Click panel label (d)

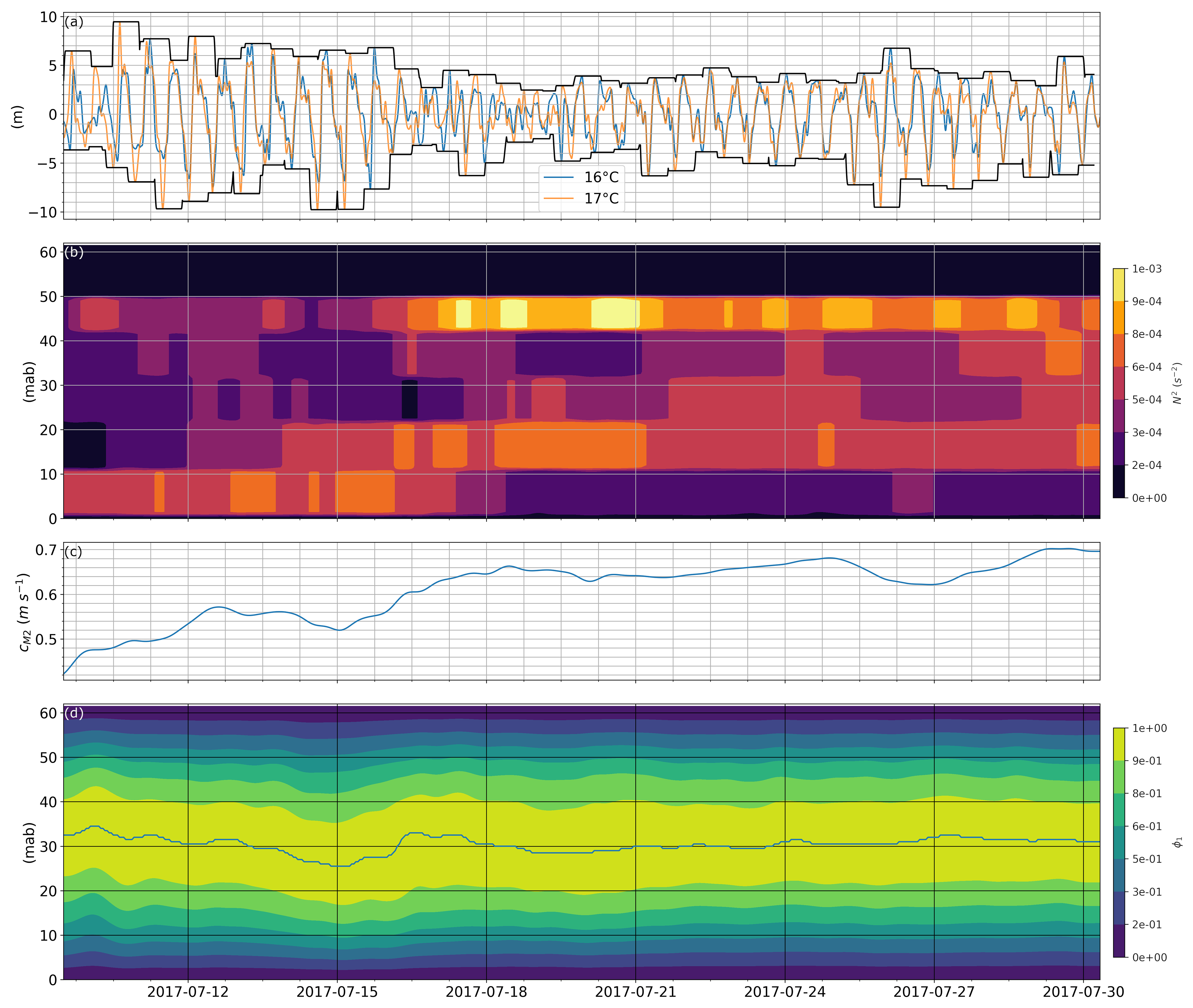74,713
